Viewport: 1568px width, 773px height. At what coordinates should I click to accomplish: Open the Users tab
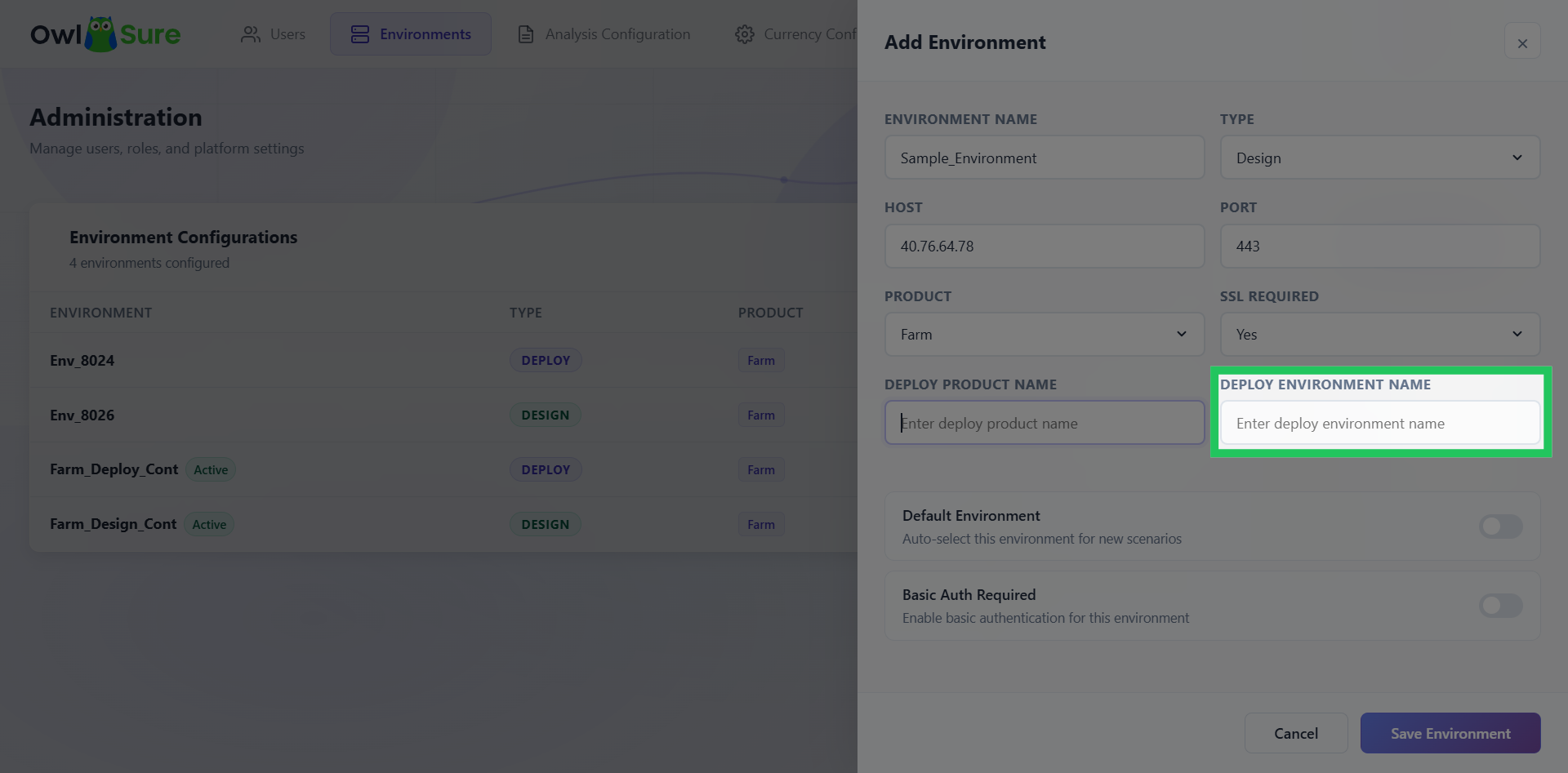(x=274, y=34)
